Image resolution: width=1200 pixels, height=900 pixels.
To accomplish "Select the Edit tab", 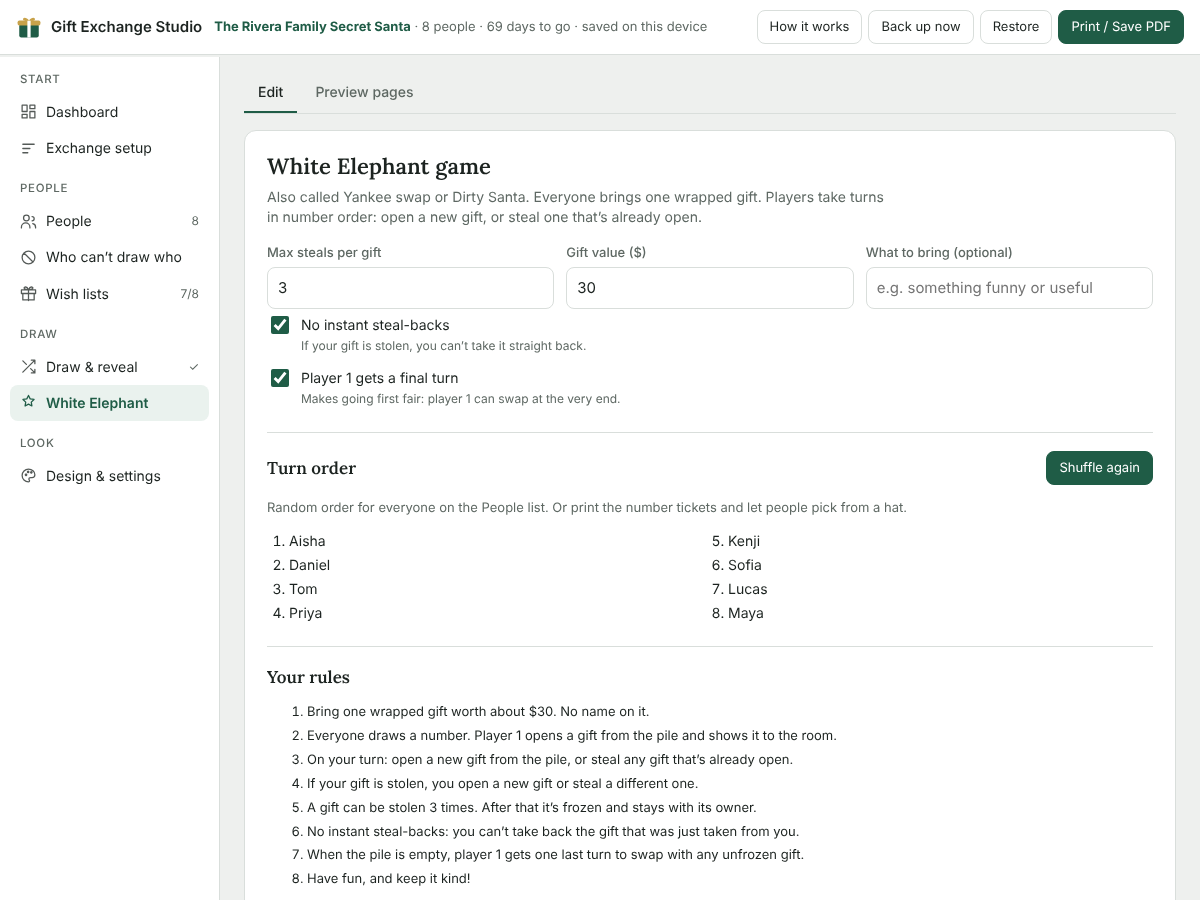I will tap(270, 92).
